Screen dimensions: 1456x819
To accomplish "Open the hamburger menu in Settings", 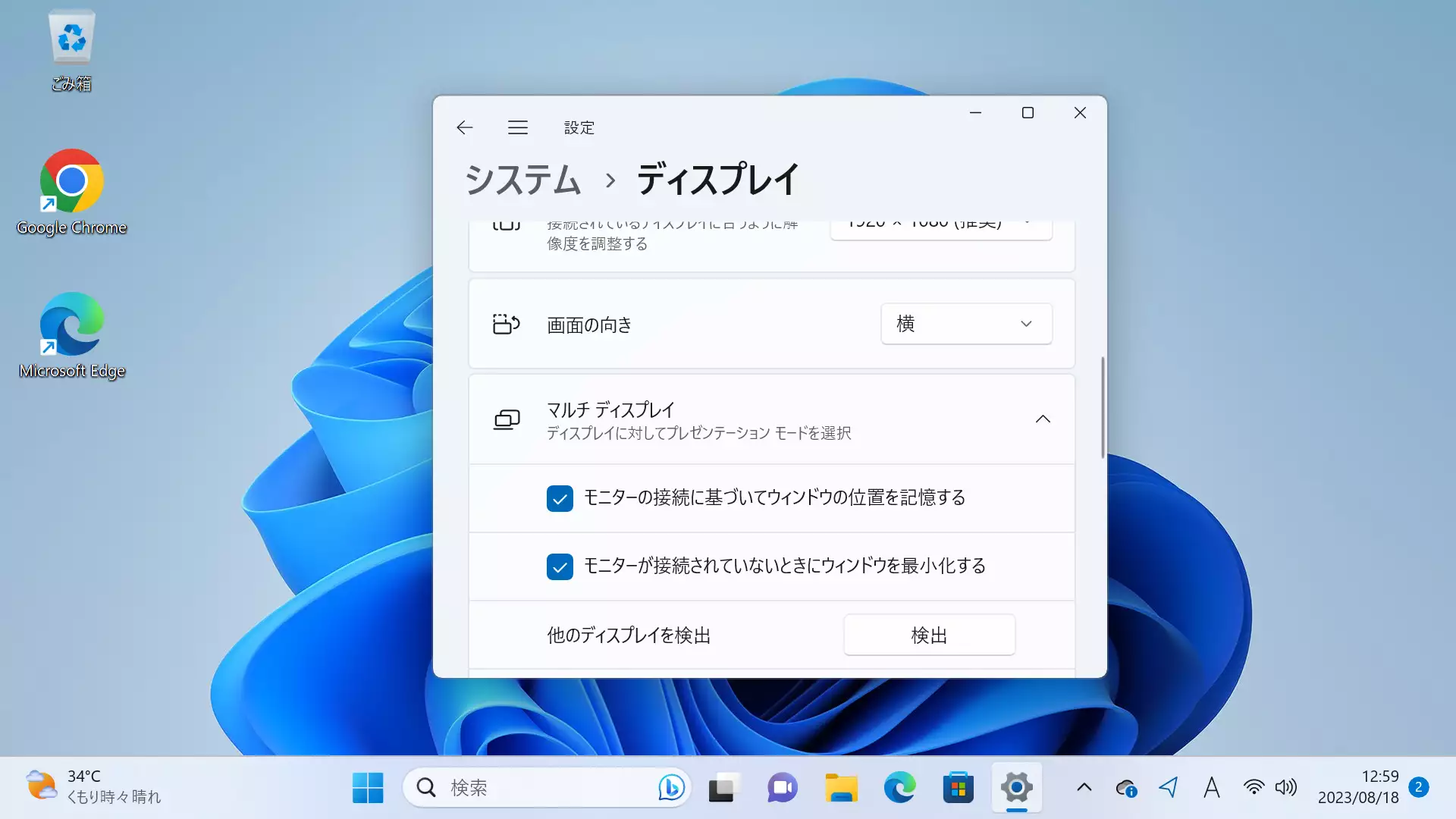I will 517,127.
